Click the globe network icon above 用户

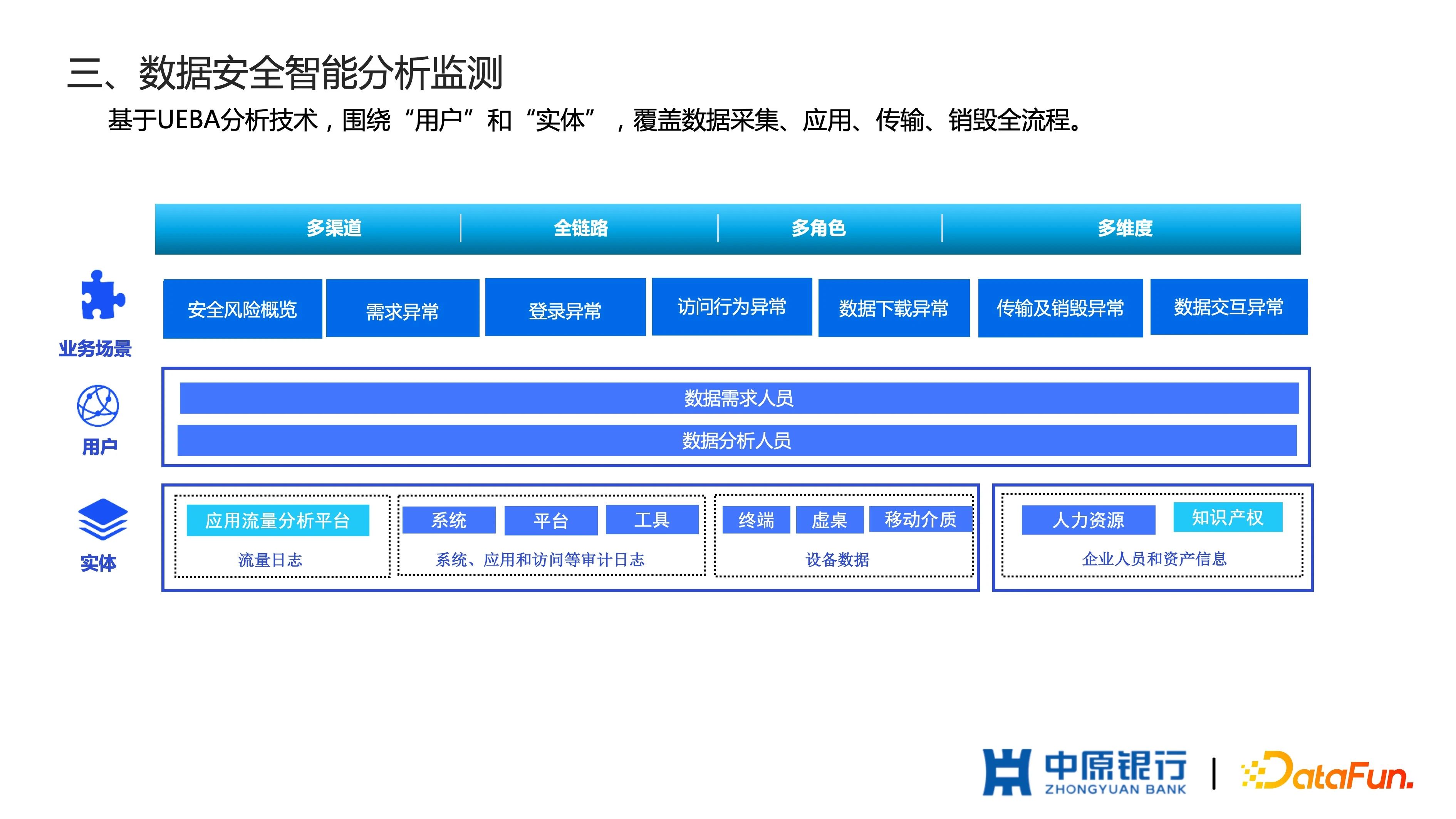pos(98,406)
